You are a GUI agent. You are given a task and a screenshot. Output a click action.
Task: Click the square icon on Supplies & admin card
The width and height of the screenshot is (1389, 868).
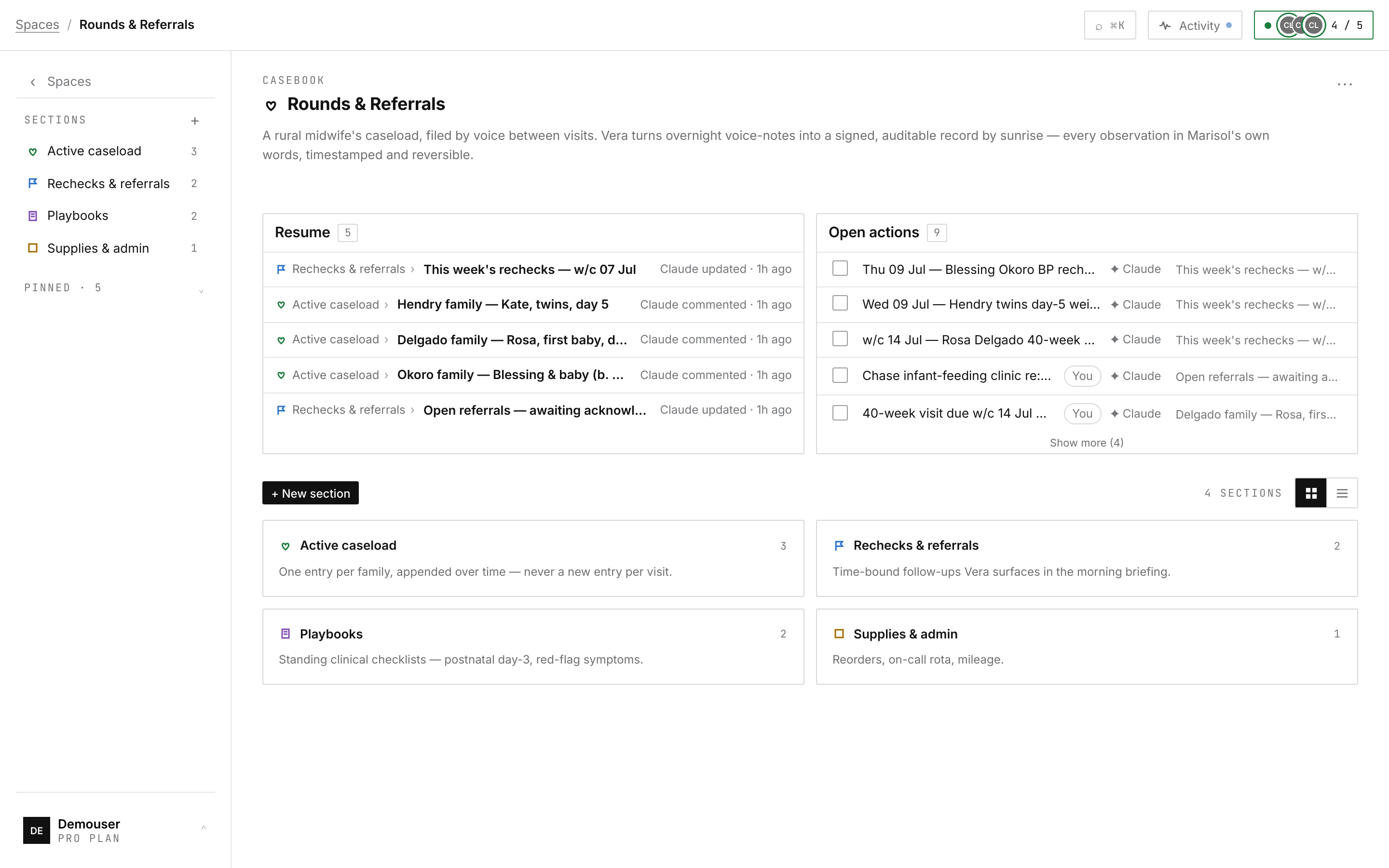(x=839, y=634)
